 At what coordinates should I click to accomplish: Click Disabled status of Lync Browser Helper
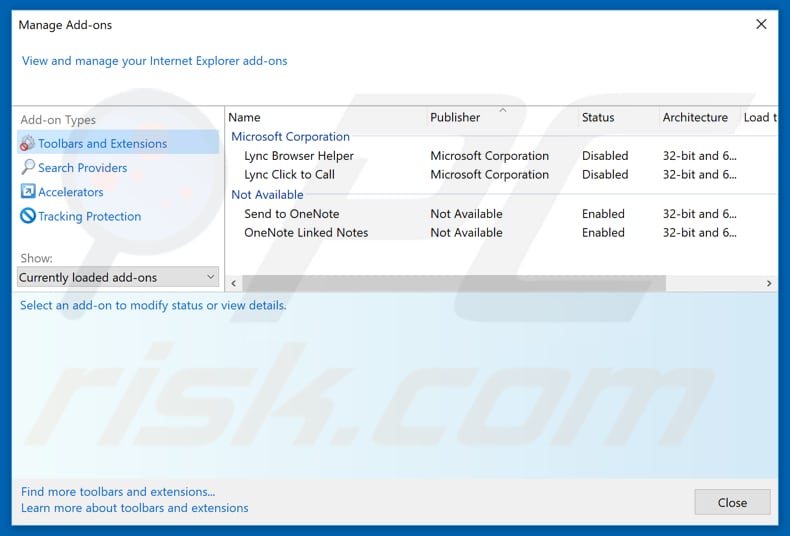(x=605, y=156)
